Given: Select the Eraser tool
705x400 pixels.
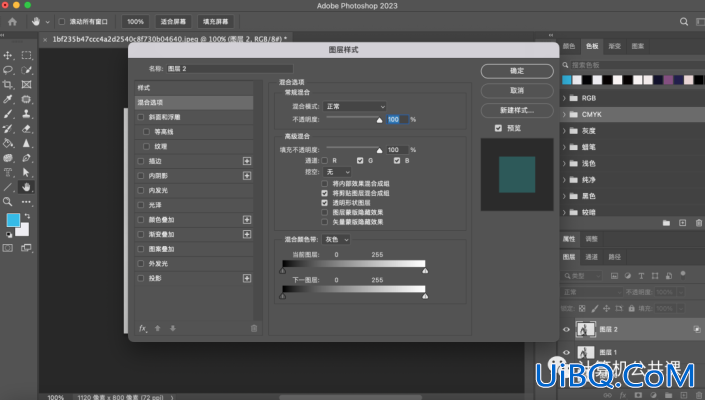Looking at the screenshot, I should pos(27,129).
